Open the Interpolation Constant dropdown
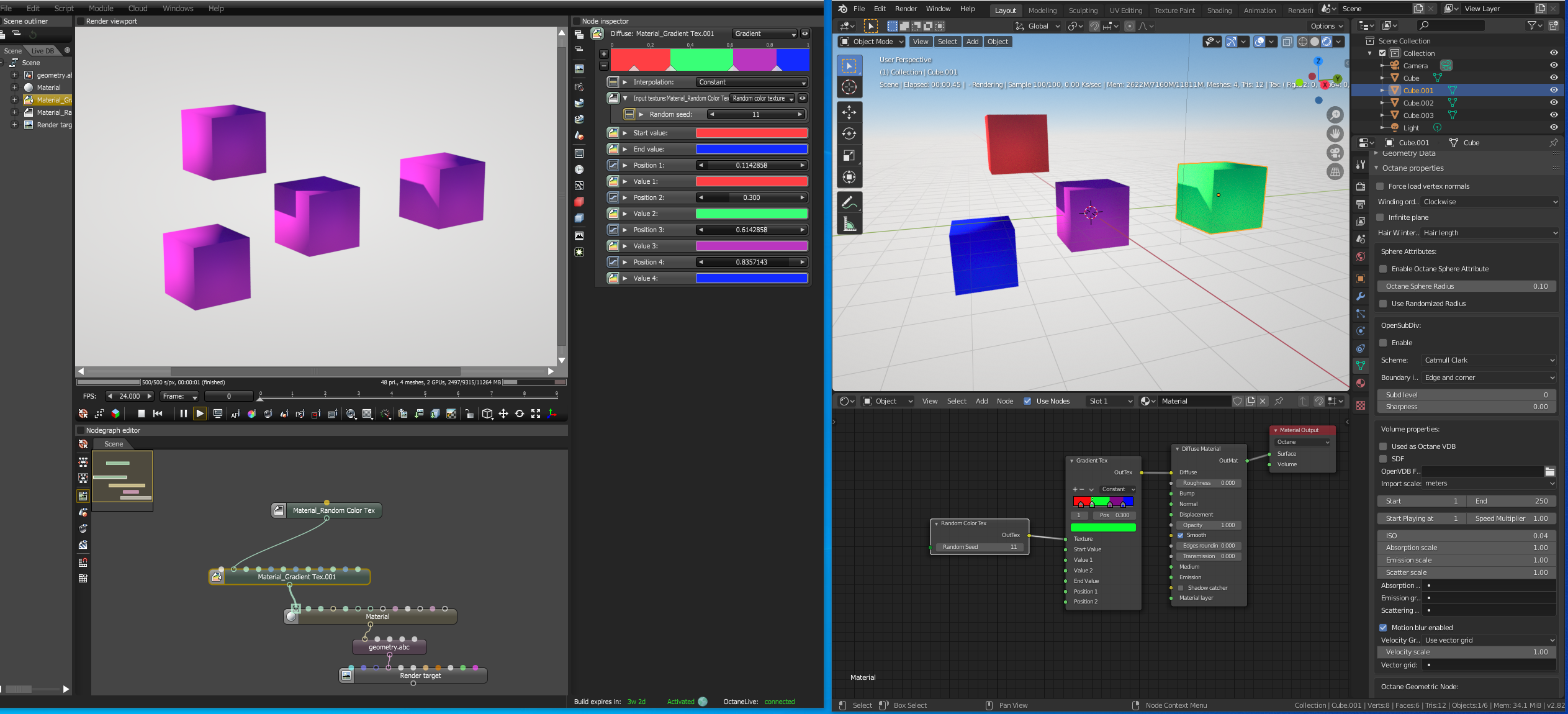Viewport: 1568px width, 714px height. coord(751,82)
